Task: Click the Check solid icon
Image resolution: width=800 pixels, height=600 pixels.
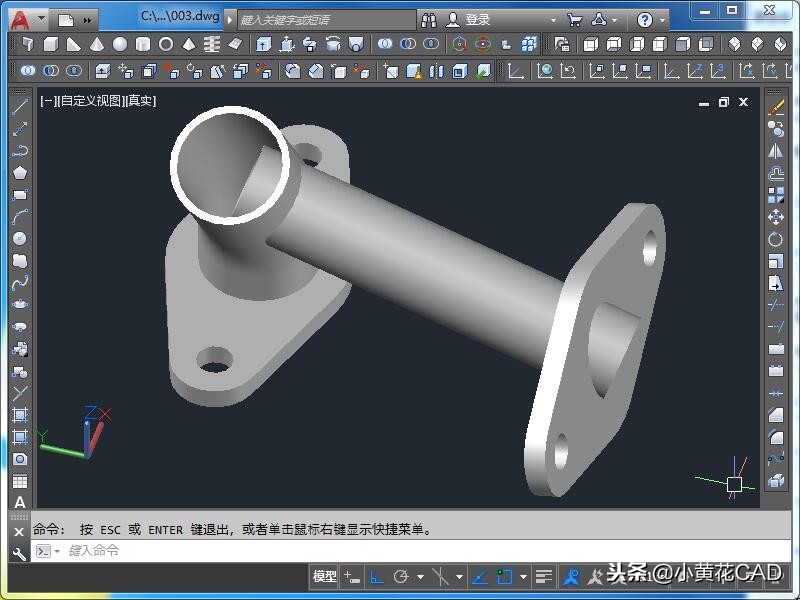Action: click(x=483, y=70)
